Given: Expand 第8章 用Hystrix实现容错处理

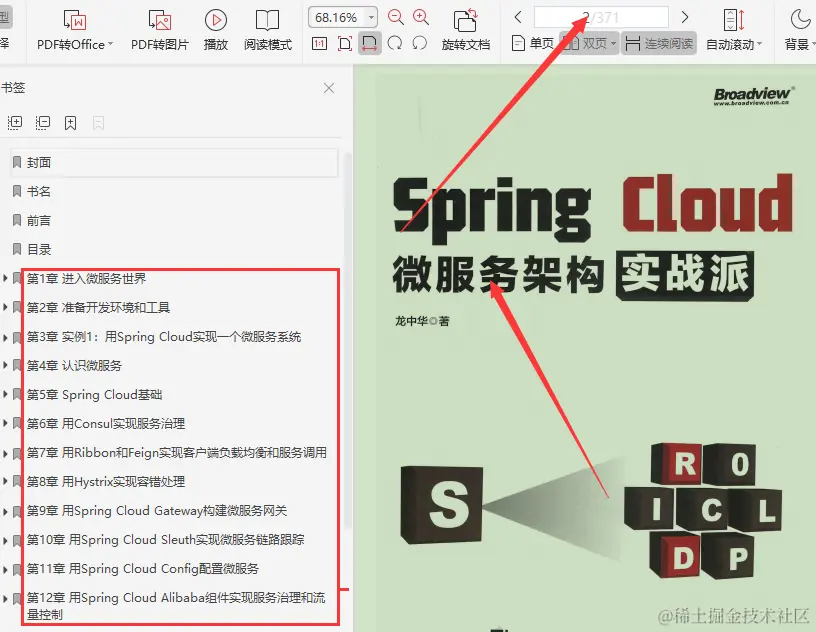Looking at the screenshot, I should [x=5, y=482].
